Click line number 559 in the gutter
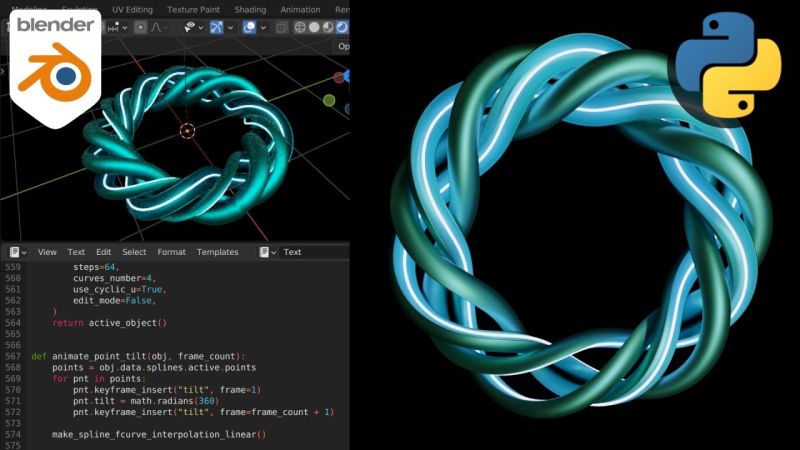This screenshot has width=800, height=450. coord(13,267)
